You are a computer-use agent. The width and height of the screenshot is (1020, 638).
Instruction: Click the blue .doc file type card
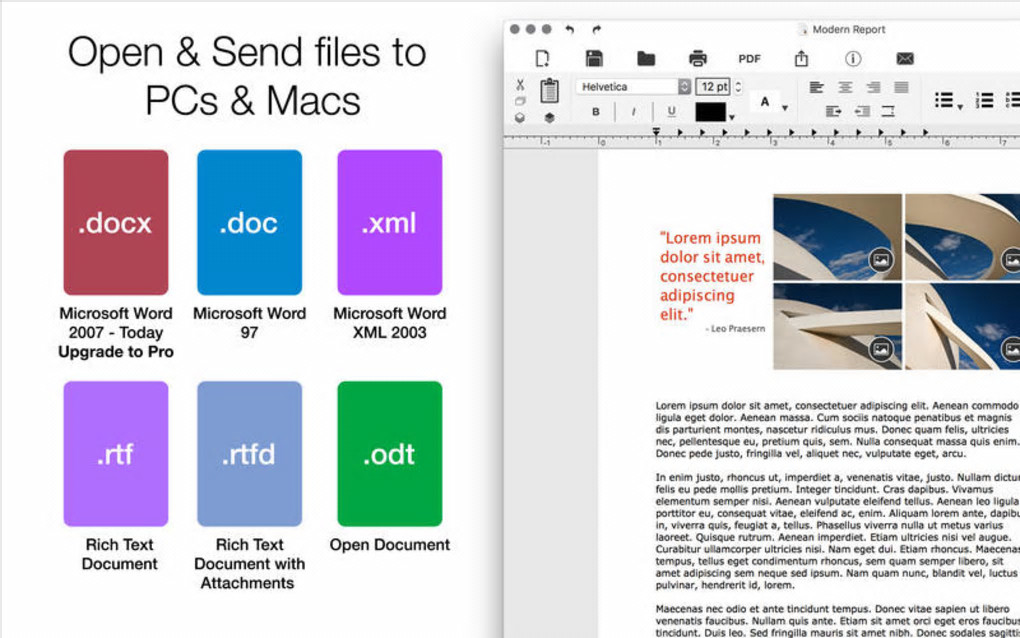click(x=249, y=222)
